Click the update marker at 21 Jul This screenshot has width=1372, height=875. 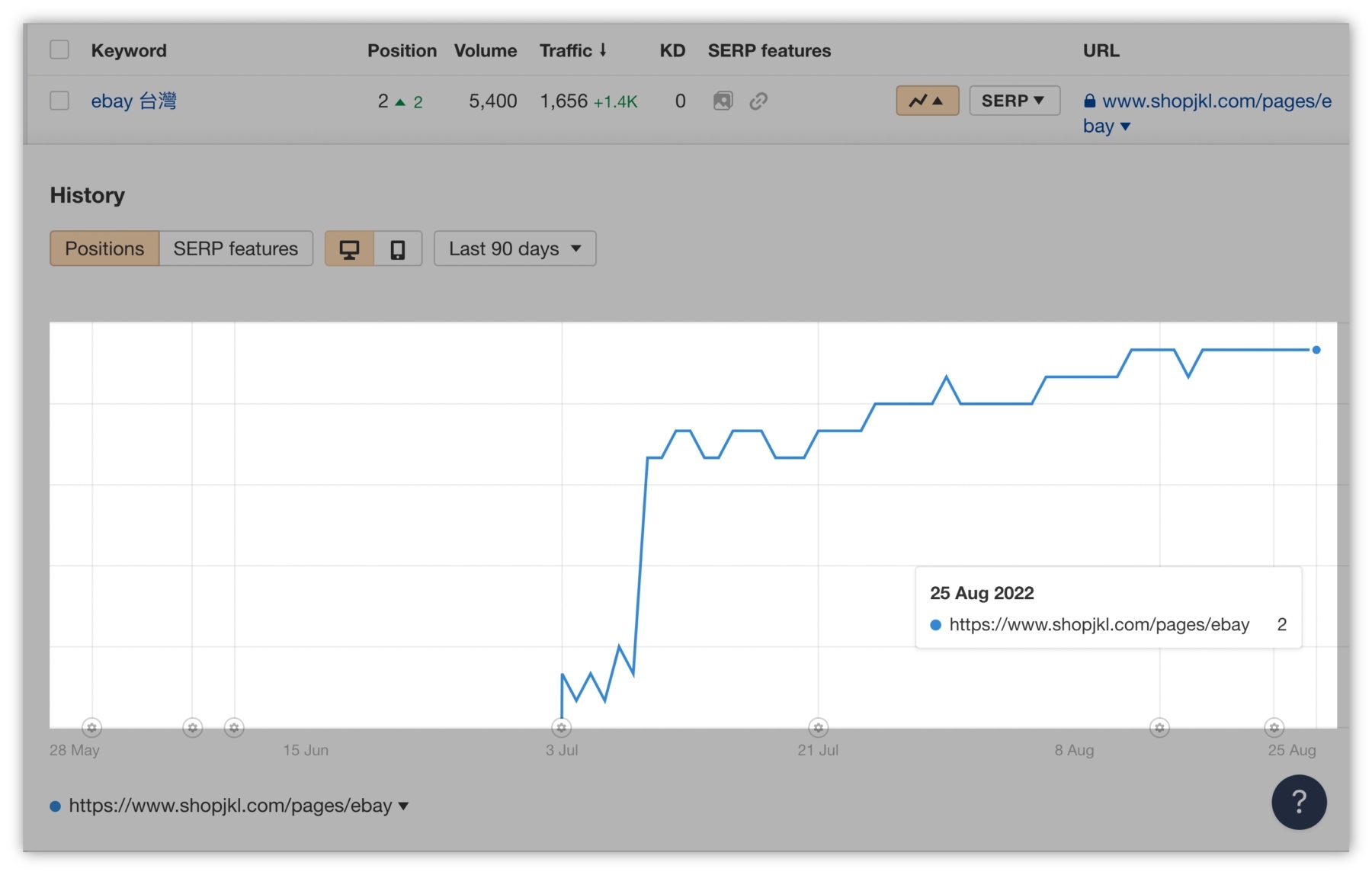[x=818, y=728]
